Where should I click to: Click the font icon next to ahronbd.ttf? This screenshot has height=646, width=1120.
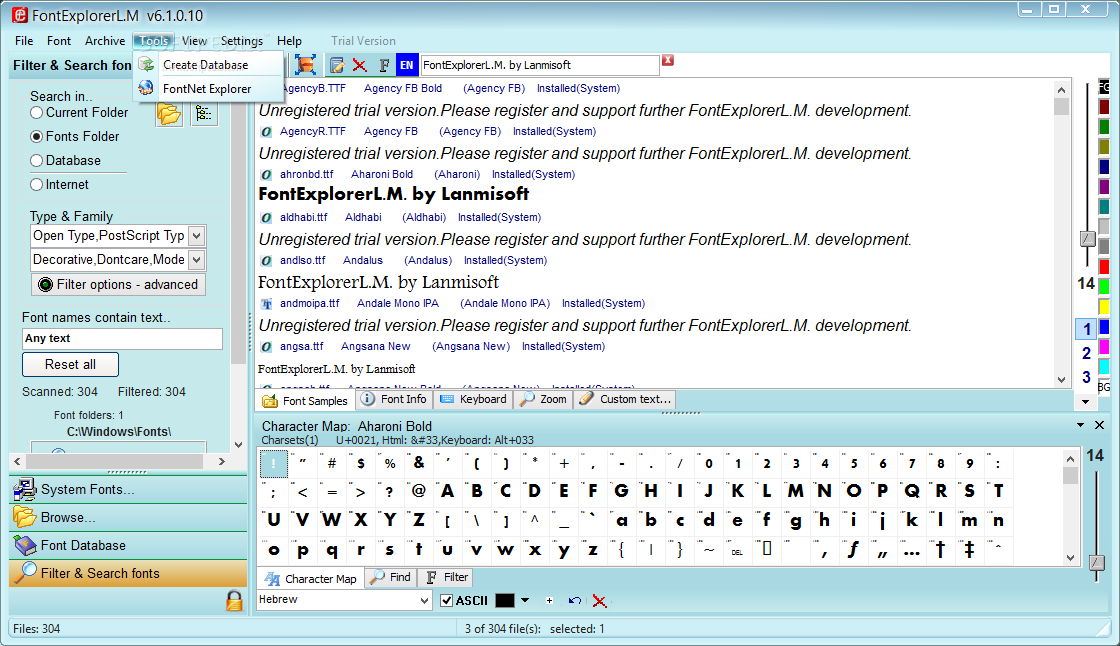[266, 174]
